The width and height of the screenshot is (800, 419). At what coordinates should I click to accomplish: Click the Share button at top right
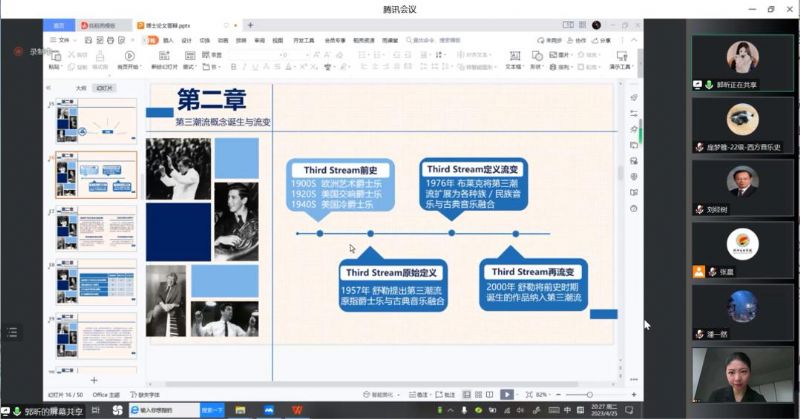(x=603, y=40)
